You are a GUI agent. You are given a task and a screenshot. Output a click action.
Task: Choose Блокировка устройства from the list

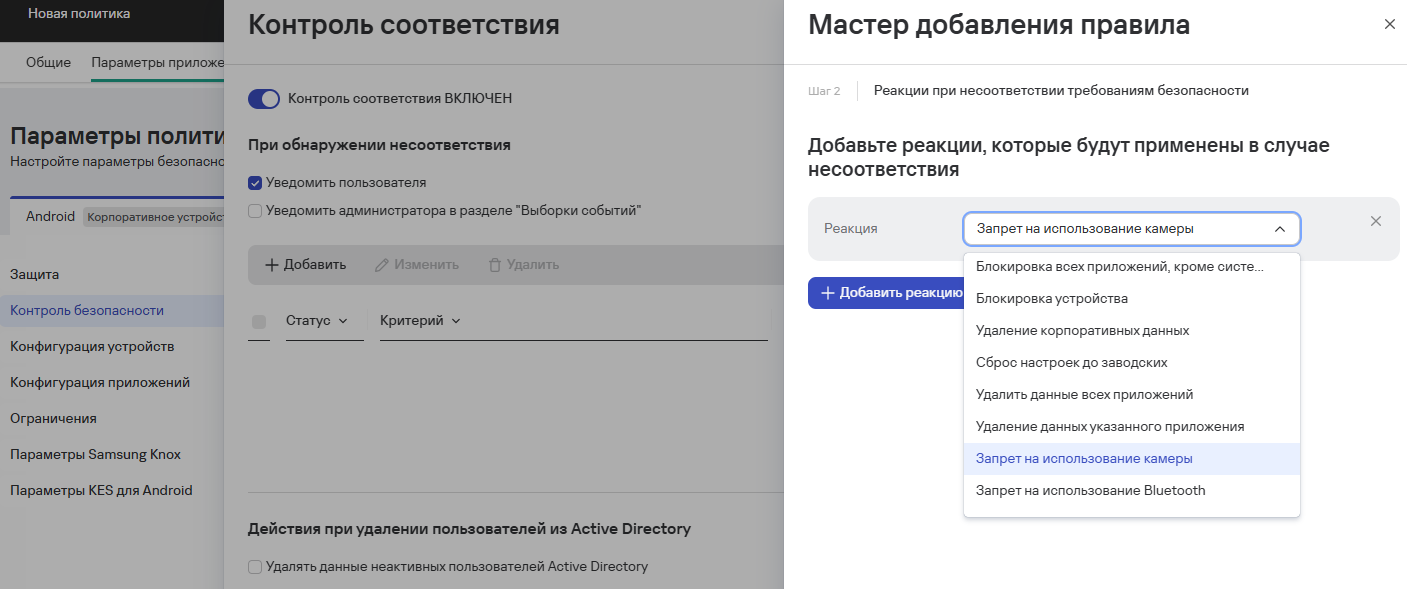pyautogui.click(x=1052, y=299)
